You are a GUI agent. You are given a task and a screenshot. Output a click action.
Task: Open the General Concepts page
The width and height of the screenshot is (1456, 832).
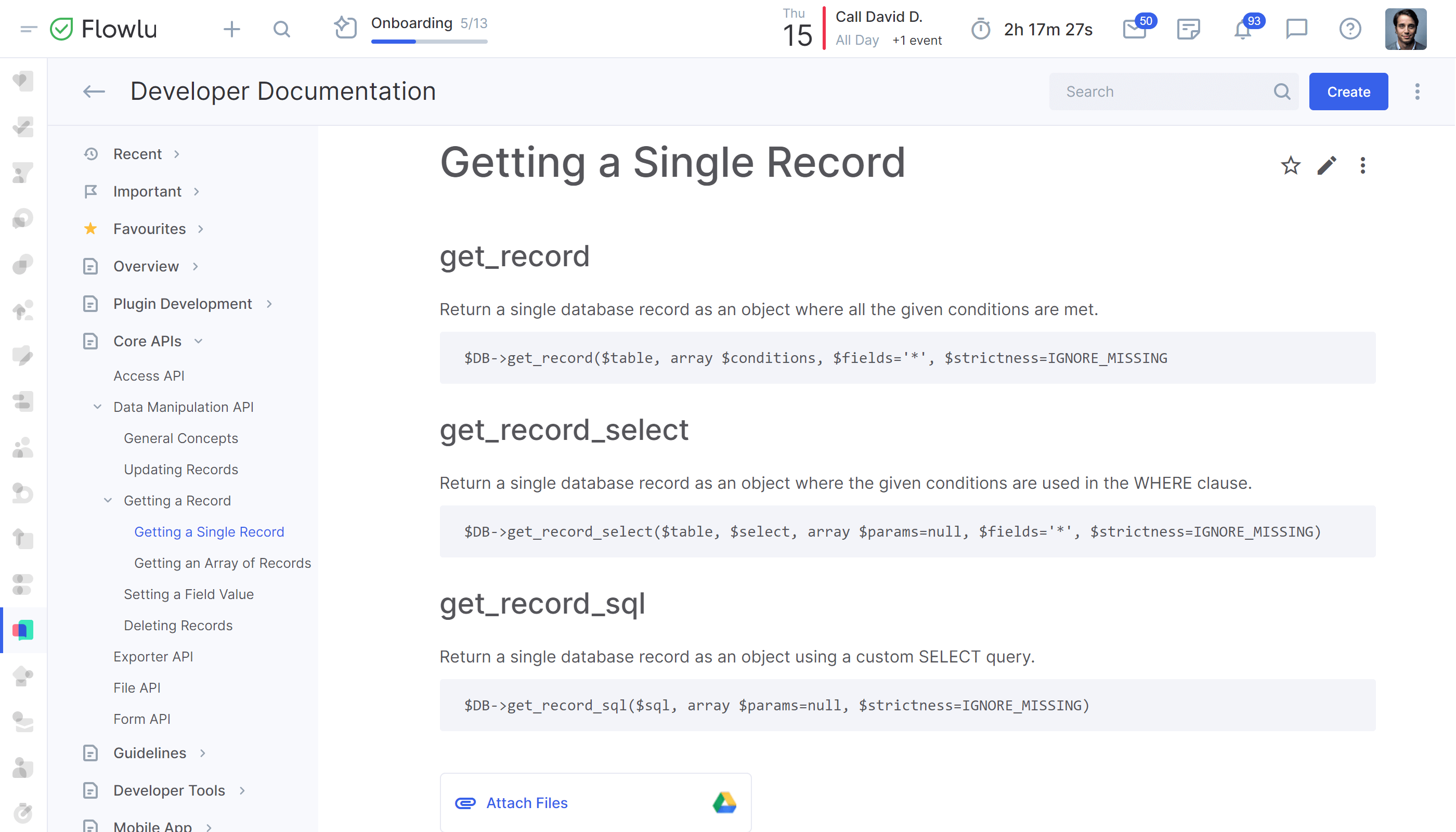point(181,438)
